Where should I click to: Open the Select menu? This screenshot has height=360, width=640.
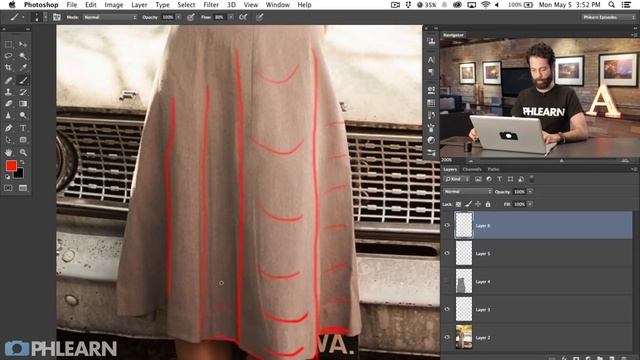pyautogui.click(x=186, y=5)
